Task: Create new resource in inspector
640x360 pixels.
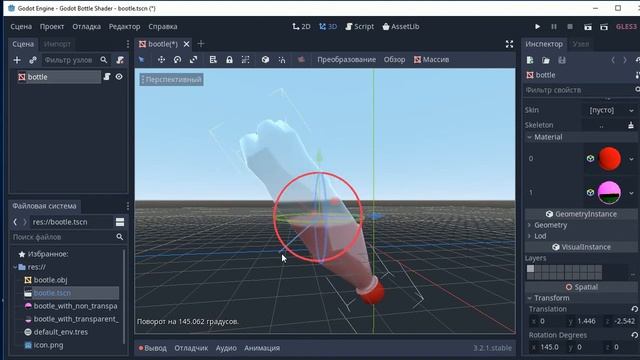Action: [x=530, y=60]
